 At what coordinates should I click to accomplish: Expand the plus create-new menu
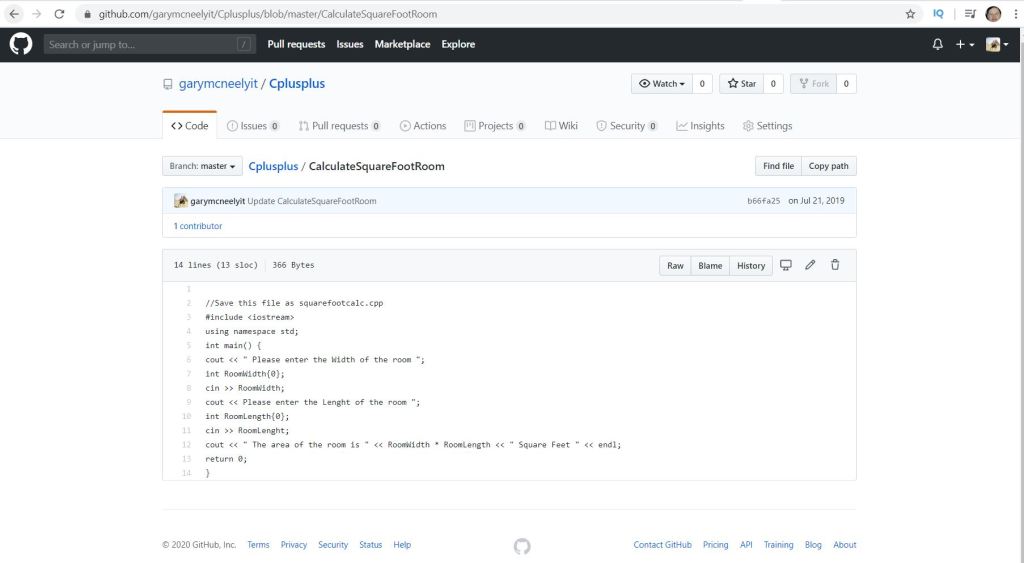[x=965, y=44]
